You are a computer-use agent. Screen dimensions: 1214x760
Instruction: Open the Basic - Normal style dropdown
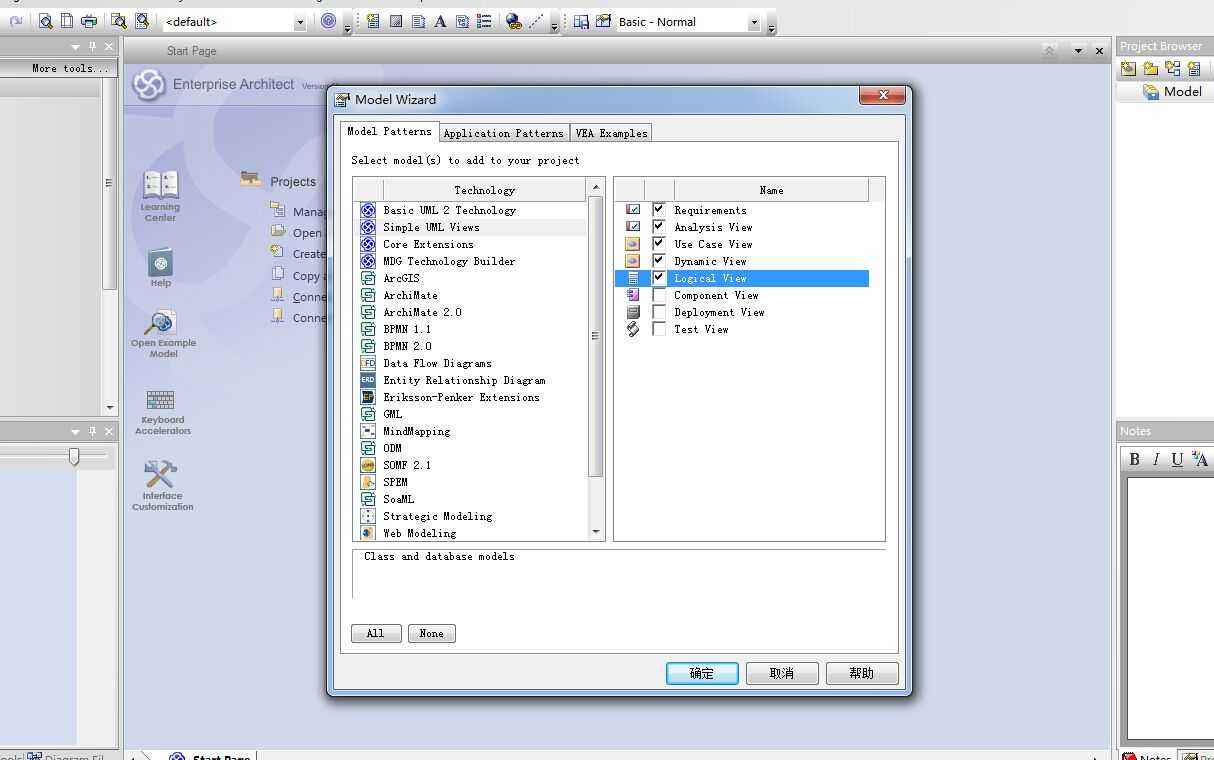(754, 22)
